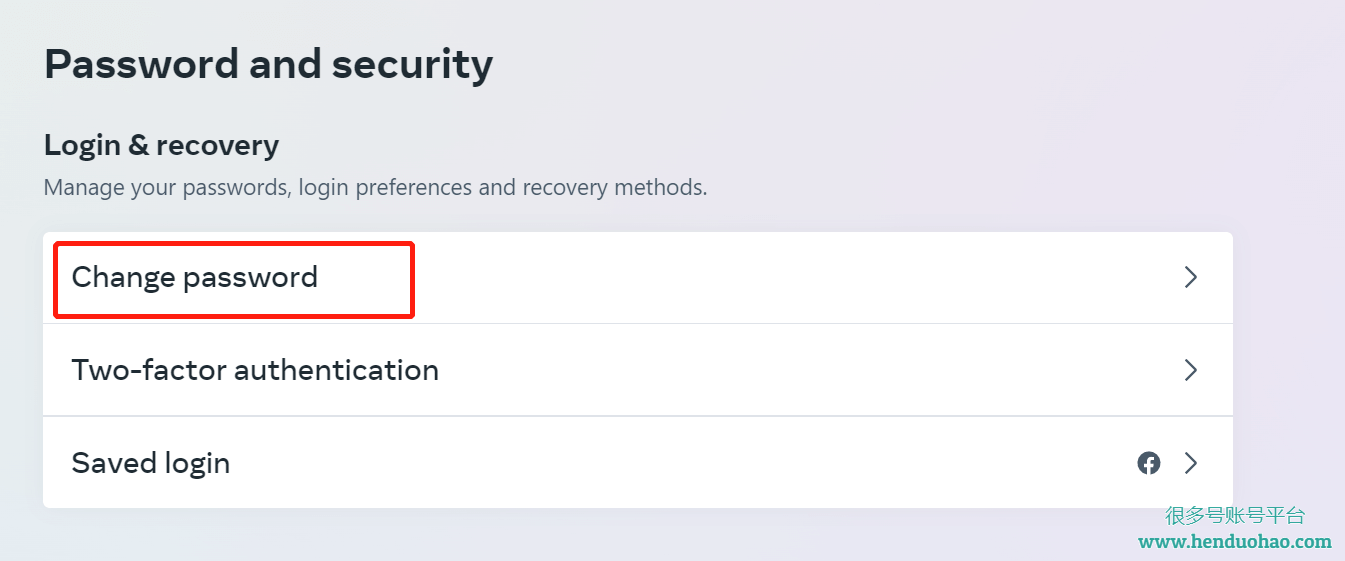Select Two-factor authentication entry
Screen dimensions: 1345x561
tap(638, 370)
